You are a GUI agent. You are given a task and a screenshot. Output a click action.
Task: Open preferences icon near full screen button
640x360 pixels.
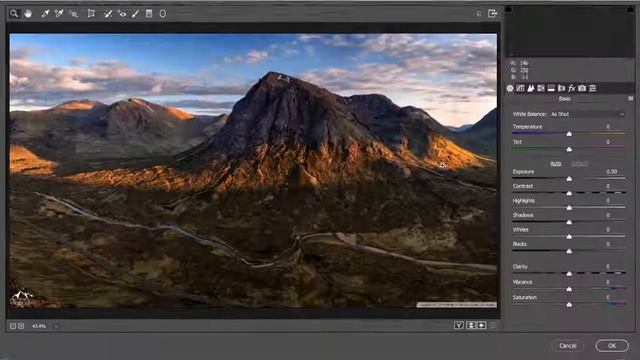(479, 13)
